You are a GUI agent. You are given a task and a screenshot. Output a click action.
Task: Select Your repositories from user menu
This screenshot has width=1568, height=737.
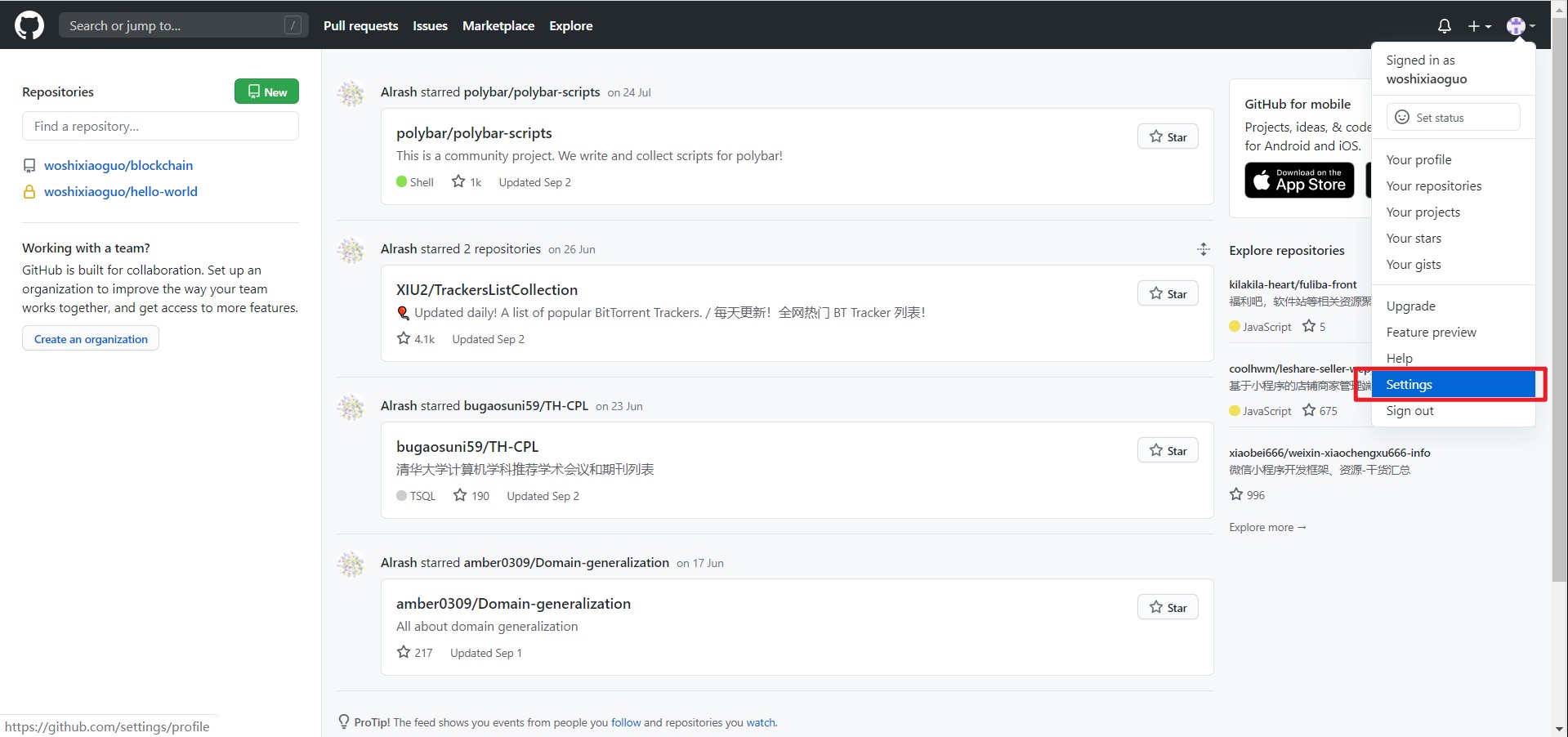(1453, 186)
